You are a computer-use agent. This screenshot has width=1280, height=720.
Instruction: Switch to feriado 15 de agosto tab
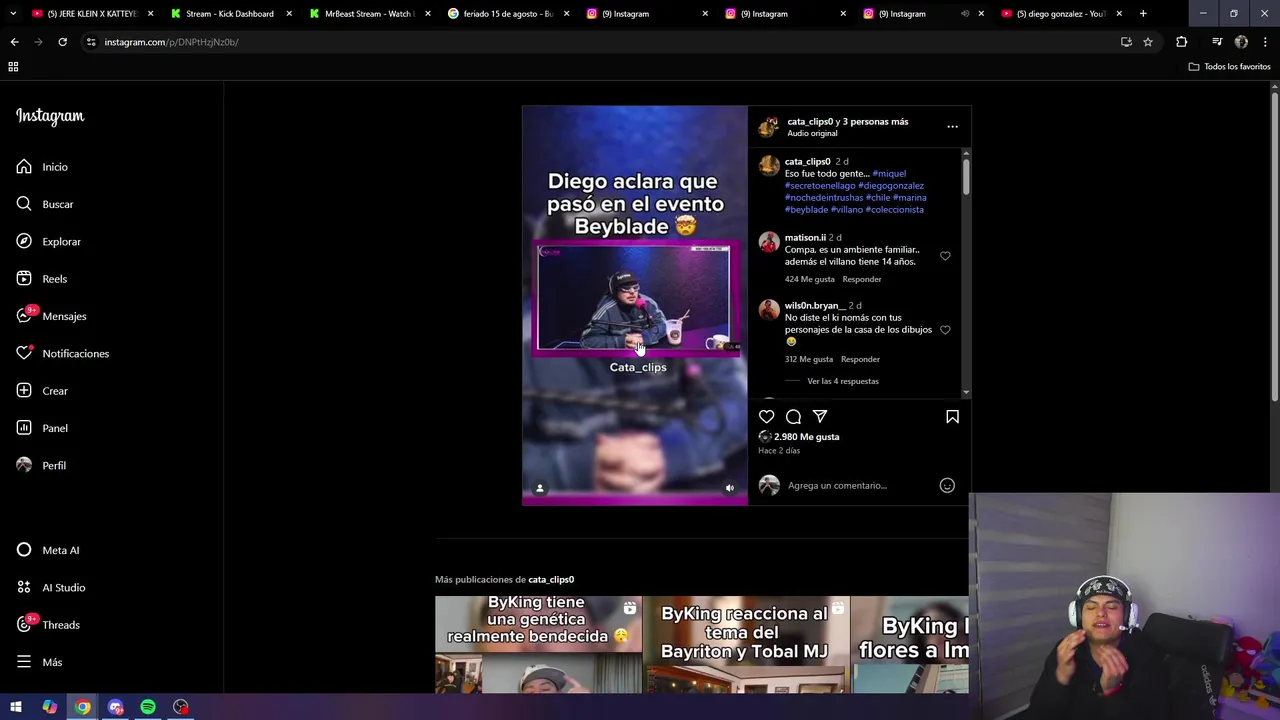coord(507,14)
